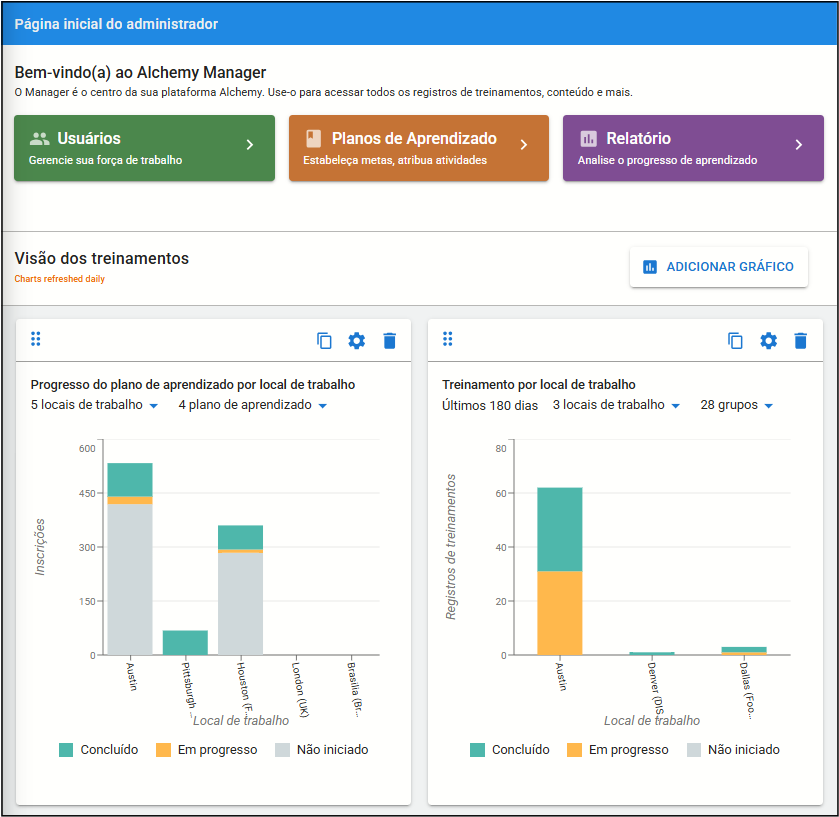The width and height of the screenshot is (839, 817).
Task: Click the copy icon on the left chart card
Action: [x=324, y=341]
